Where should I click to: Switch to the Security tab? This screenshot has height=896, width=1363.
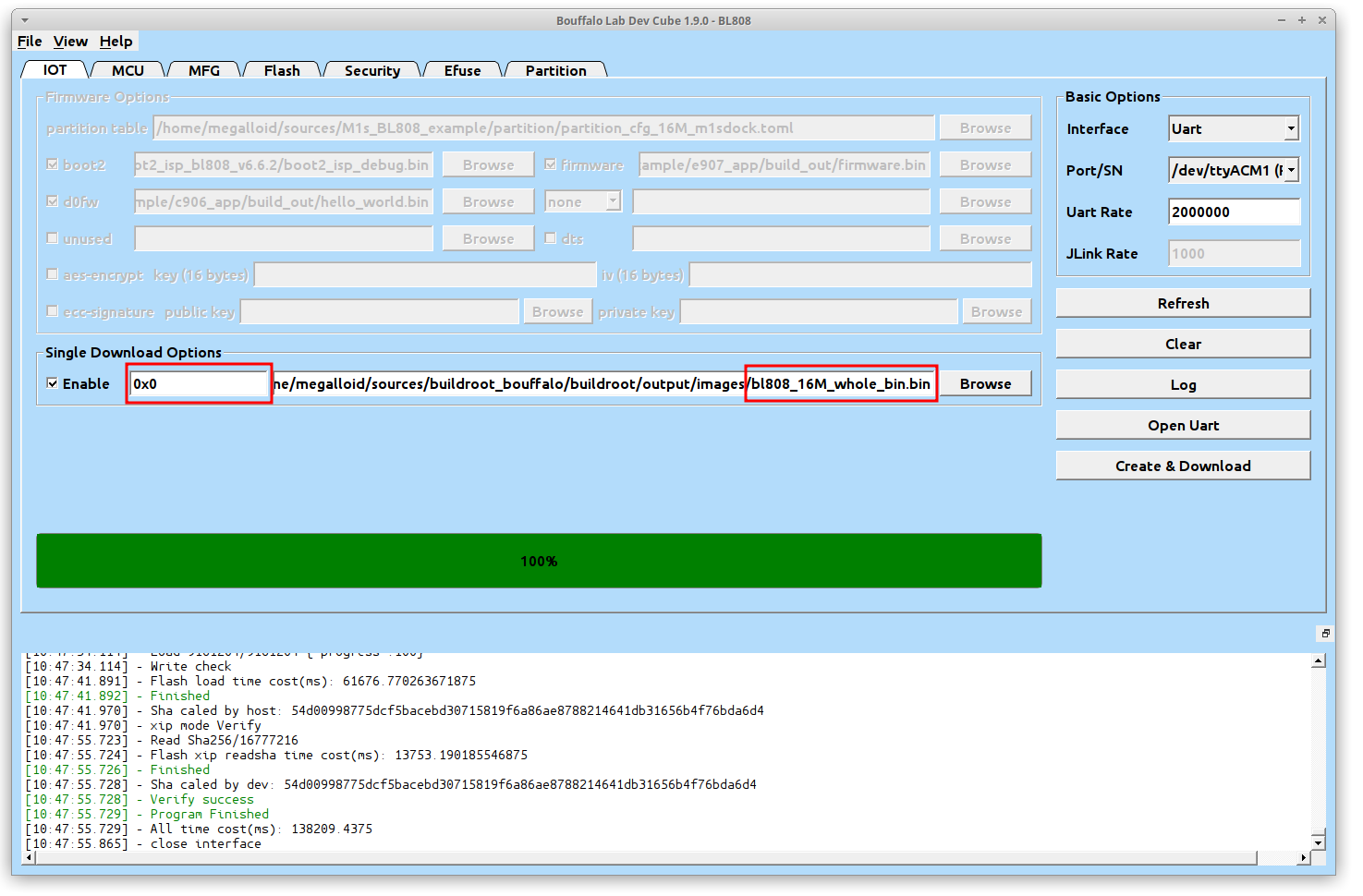pyautogui.click(x=372, y=70)
